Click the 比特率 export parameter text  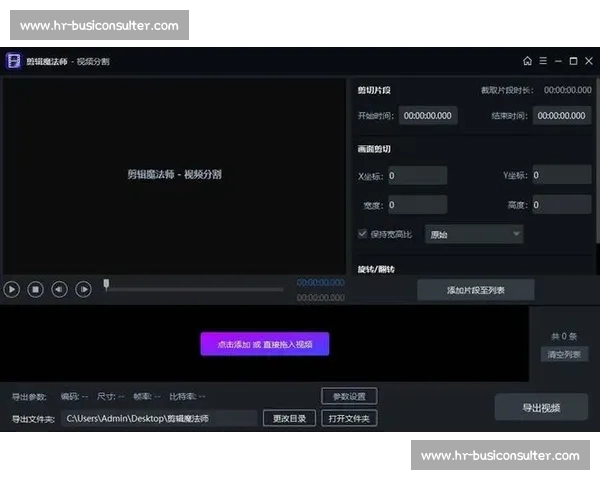coord(187,397)
